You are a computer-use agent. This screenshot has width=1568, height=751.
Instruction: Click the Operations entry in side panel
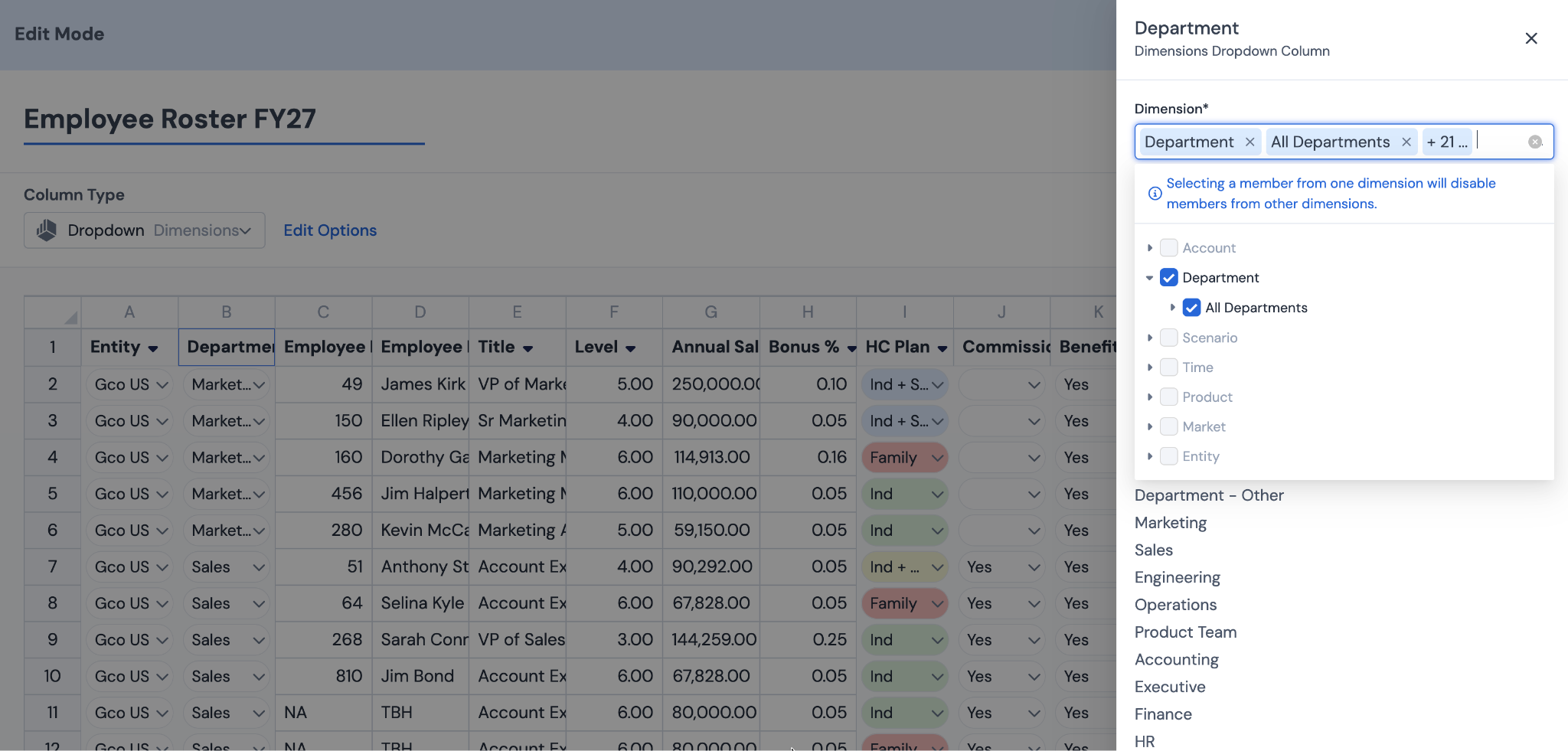[1176, 605]
